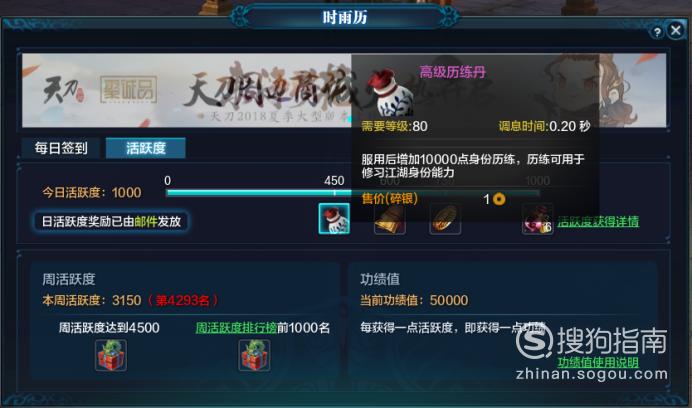Click the 日活跃度奖励已由邮件发放 notice box
The height and width of the screenshot is (408, 692).
click(111, 221)
